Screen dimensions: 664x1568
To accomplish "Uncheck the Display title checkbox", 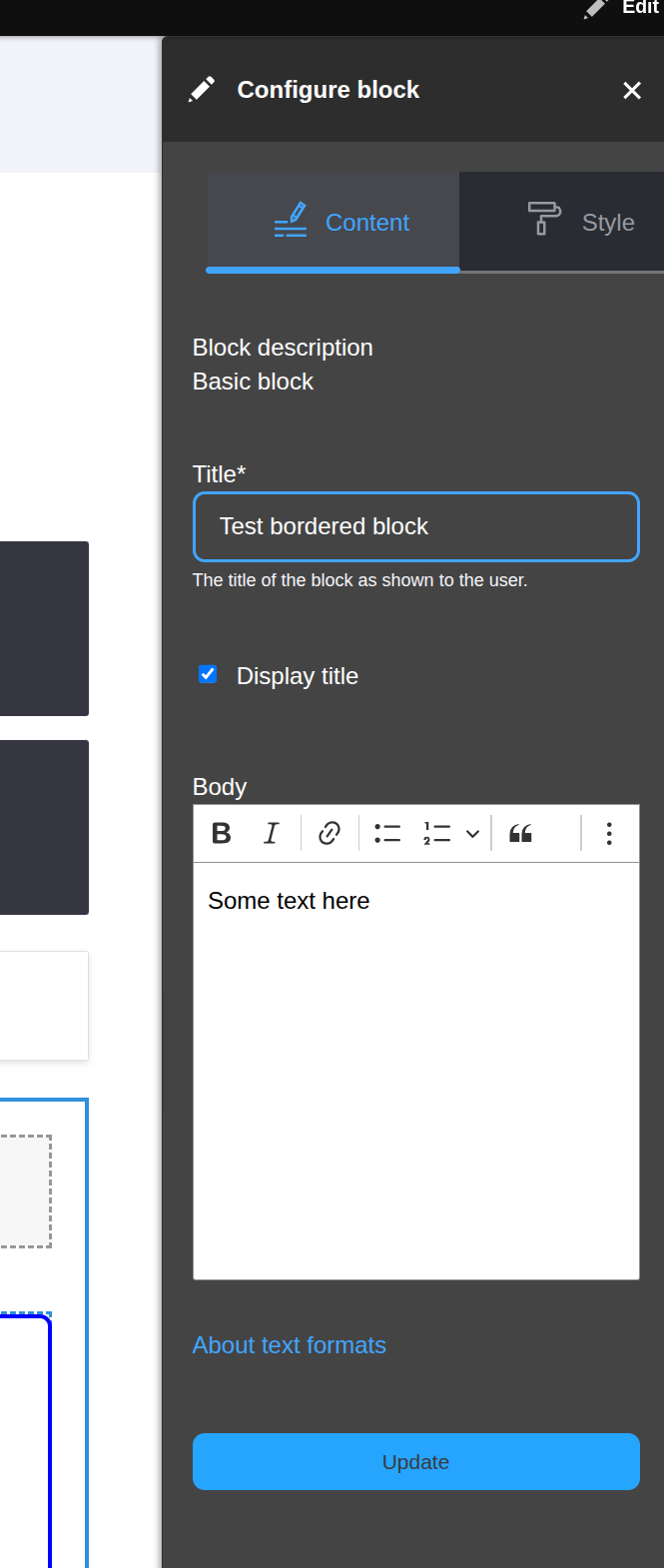I will tap(208, 675).
